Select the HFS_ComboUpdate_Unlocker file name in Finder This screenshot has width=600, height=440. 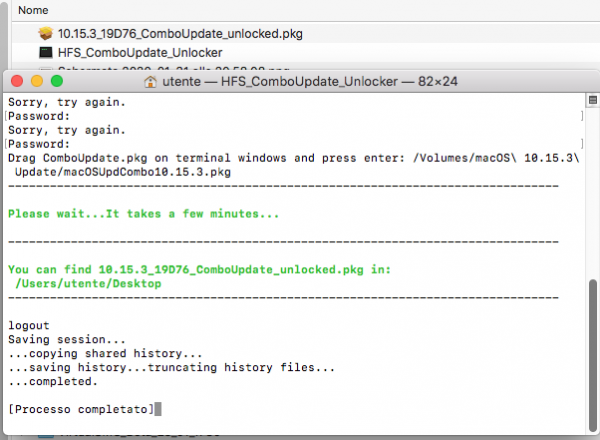click(x=140, y=52)
